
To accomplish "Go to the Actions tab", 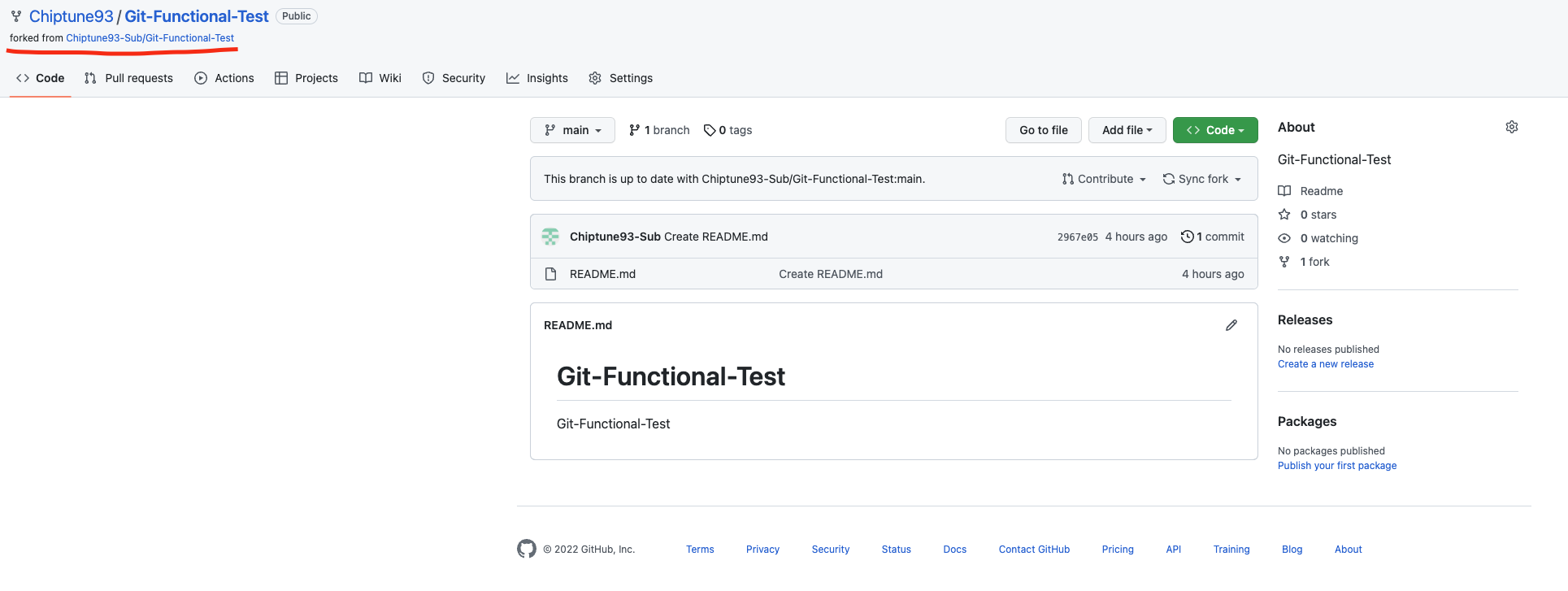I will 224,78.
